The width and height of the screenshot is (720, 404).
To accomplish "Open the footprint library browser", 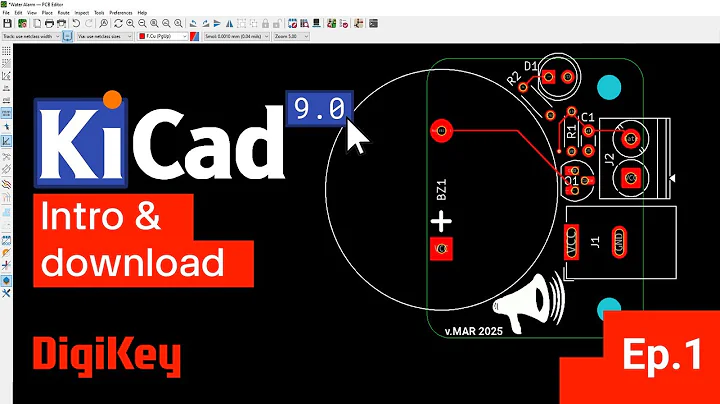I will pyautogui.click(x=304, y=23).
